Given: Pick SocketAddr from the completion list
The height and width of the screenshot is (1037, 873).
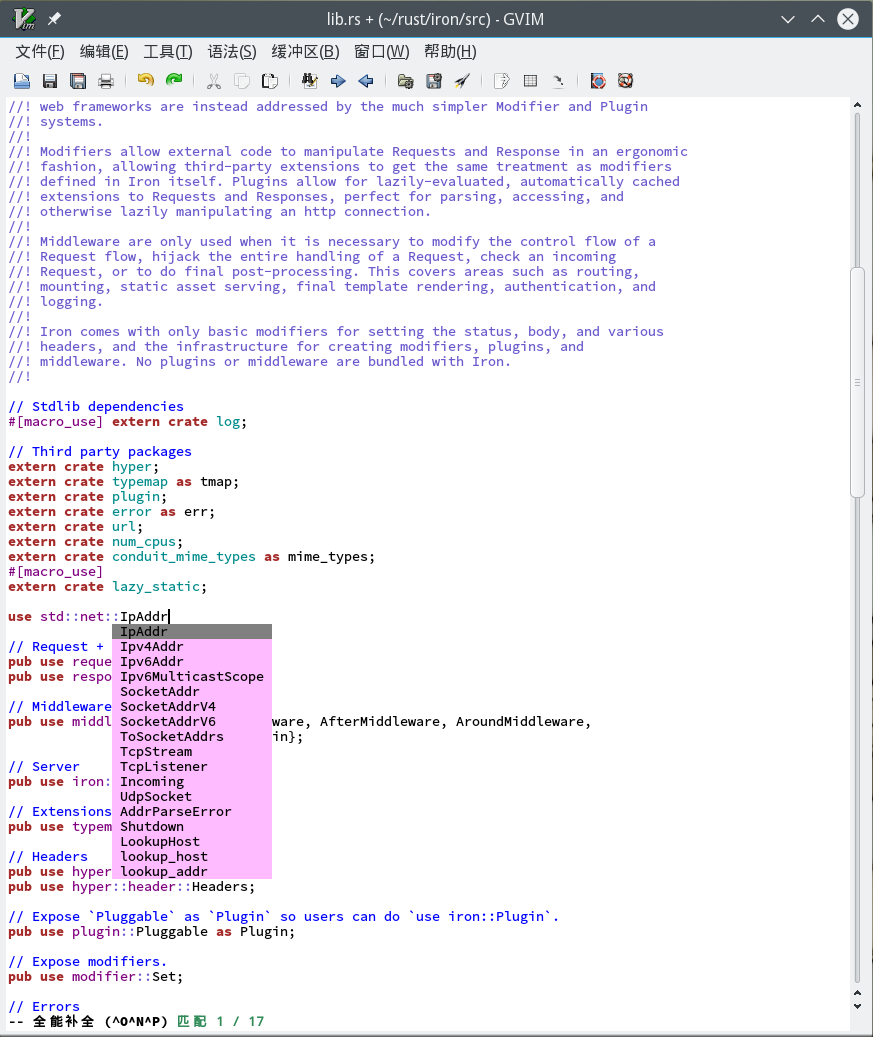Looking at the screenshot, I should tap(159, 692).
